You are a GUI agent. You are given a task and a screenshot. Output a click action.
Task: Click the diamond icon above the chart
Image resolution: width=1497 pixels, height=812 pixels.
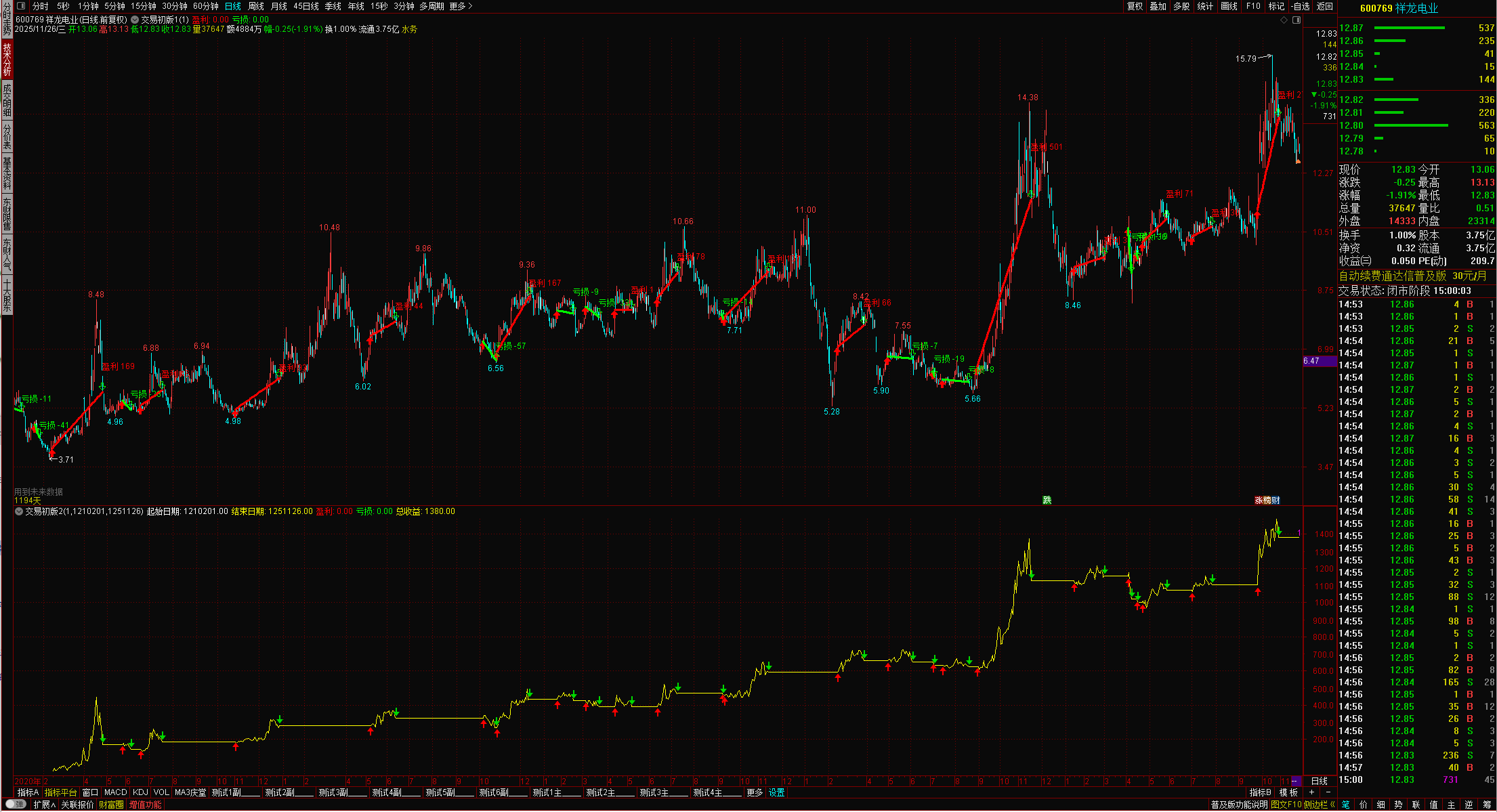click(x=1284, y=20)
